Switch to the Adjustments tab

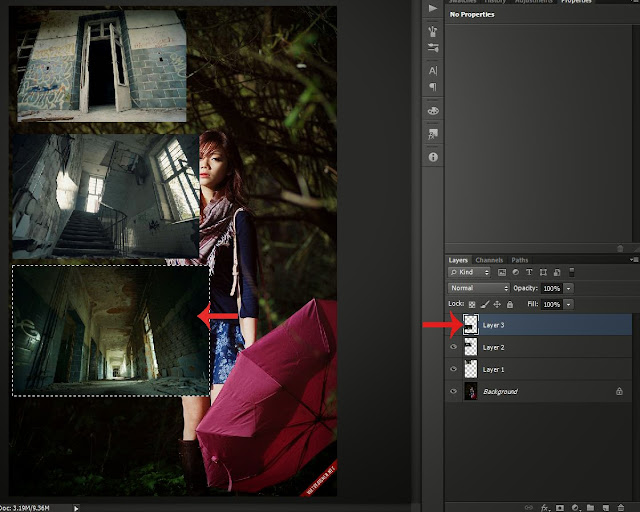coord(533,2)
